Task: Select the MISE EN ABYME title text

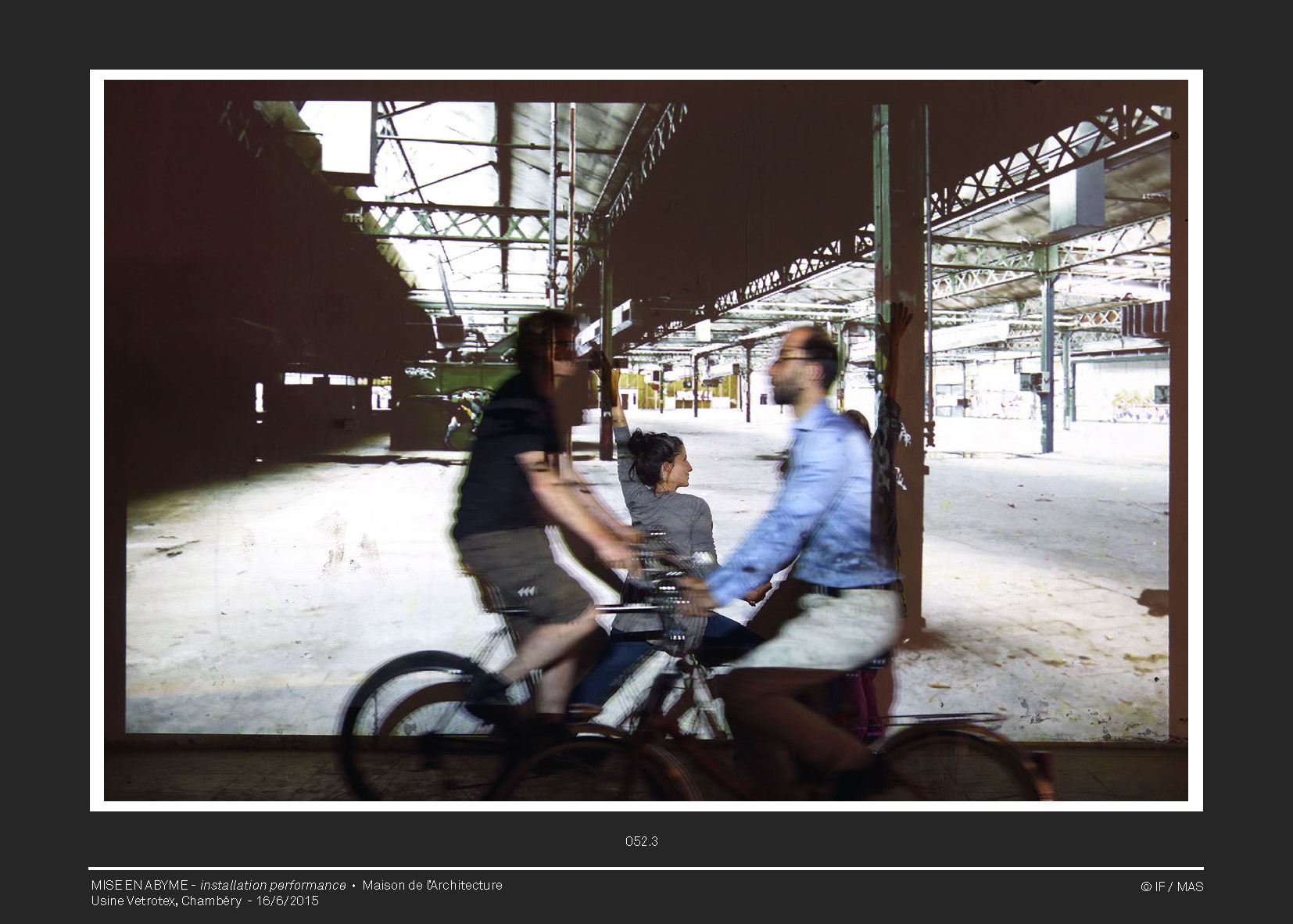Action: 139,885
